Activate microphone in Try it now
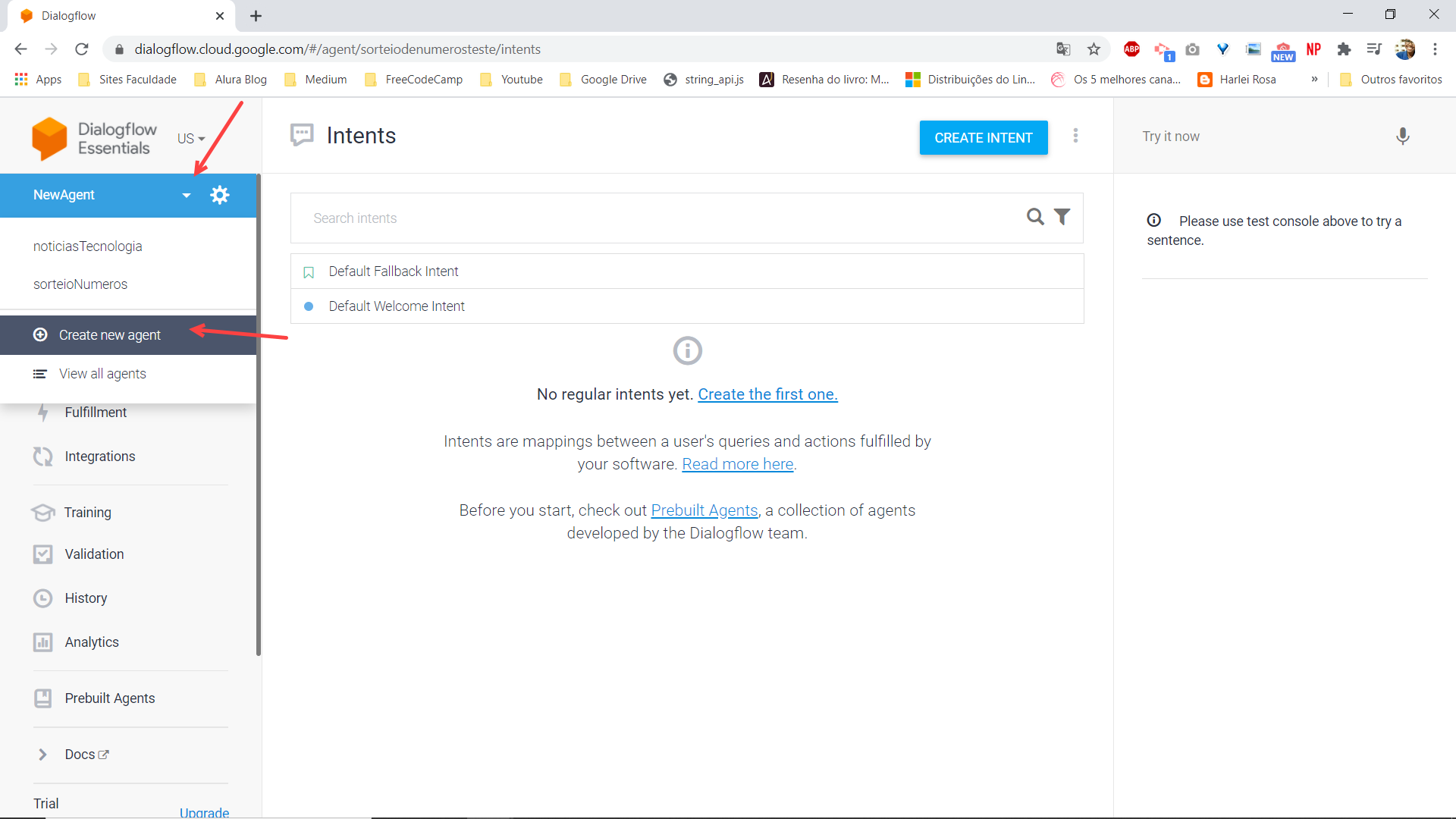Image resolution: width=1456 pixels, height=819 pixels. pos(1403,136)
